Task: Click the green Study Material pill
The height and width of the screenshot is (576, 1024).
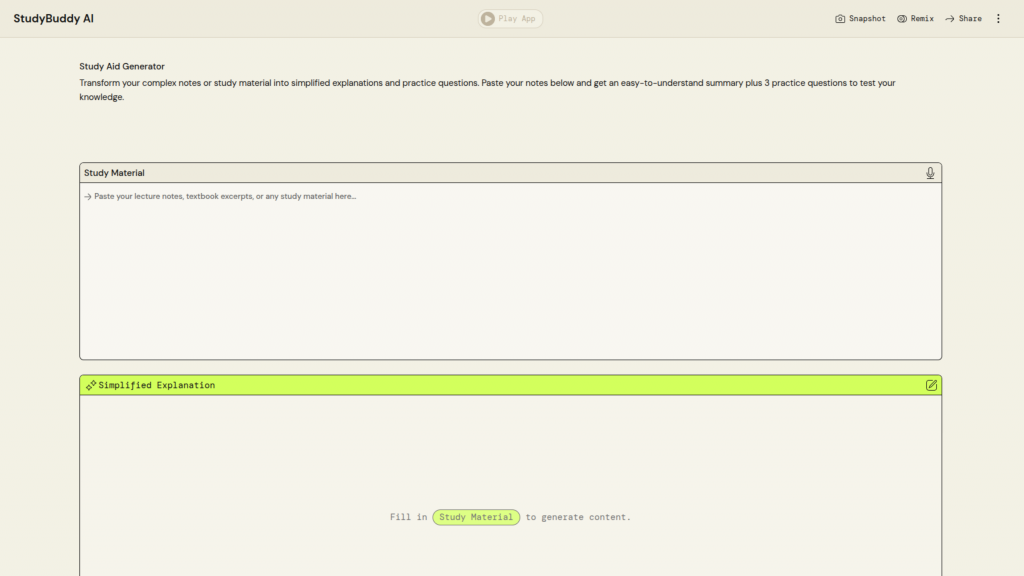Action: pos(476,517)
